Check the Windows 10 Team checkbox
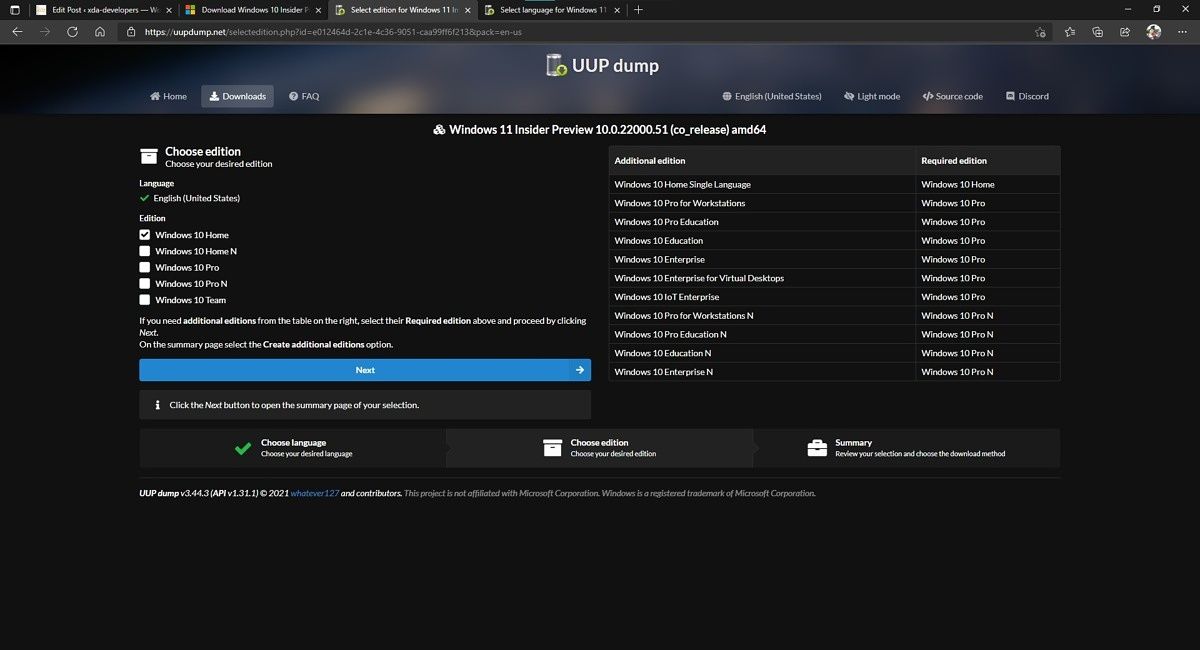 [145, 299]
